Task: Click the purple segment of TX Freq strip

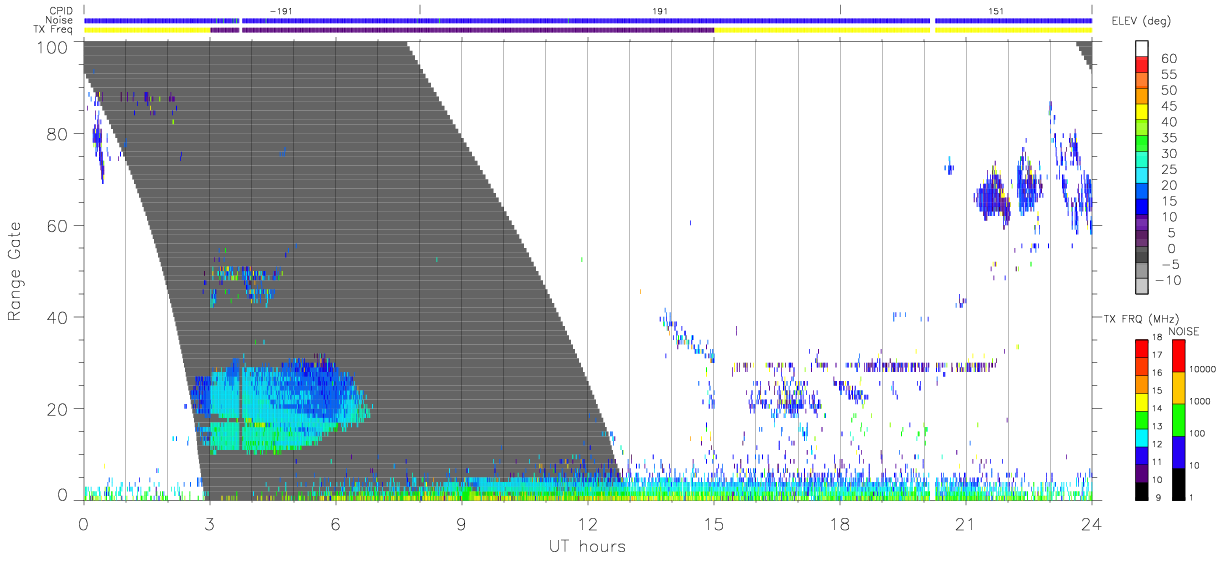Action: coord(462,30)
